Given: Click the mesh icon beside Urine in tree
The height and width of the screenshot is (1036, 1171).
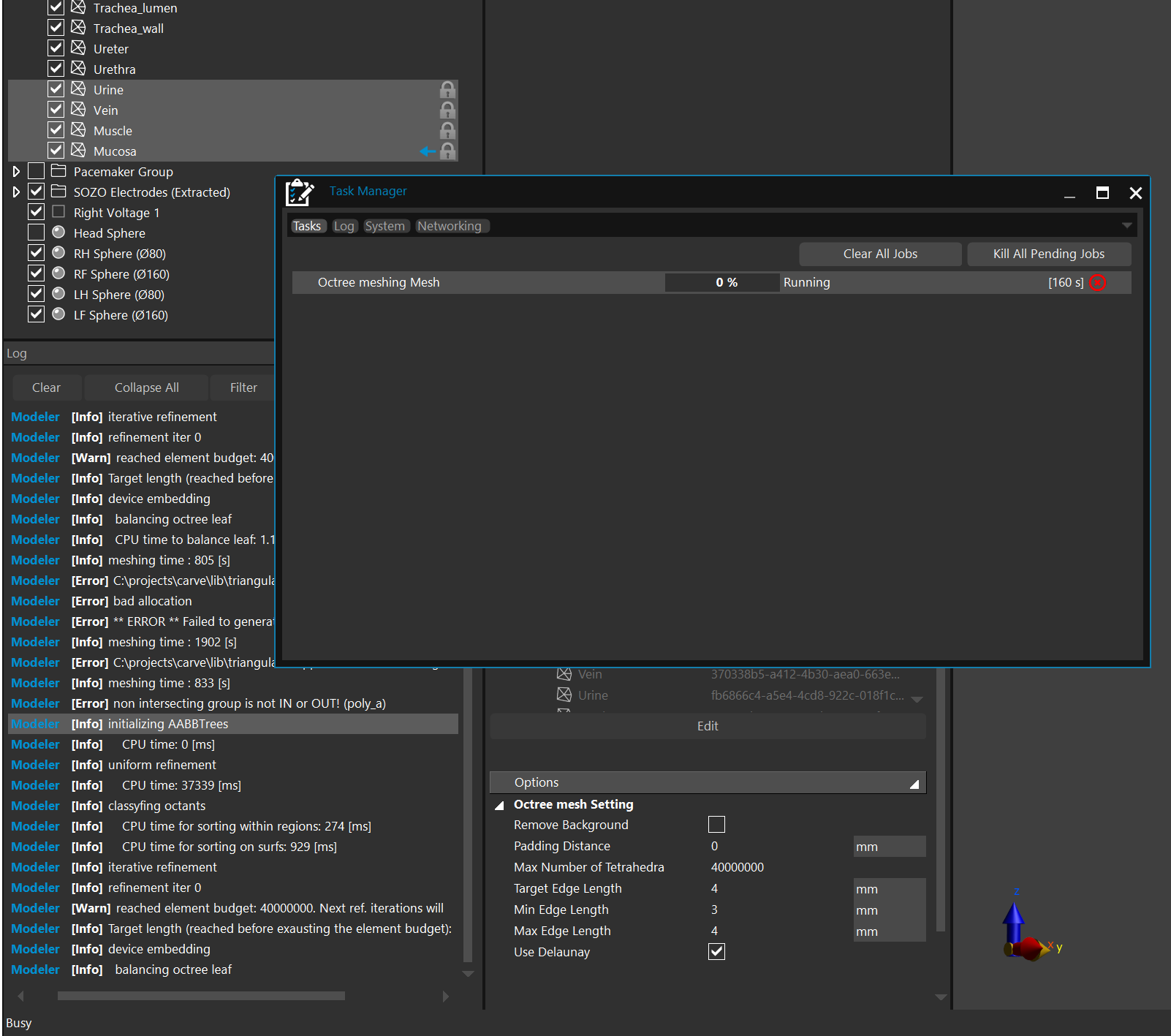Looking at the screenshot, I should [x=78, y=89].
